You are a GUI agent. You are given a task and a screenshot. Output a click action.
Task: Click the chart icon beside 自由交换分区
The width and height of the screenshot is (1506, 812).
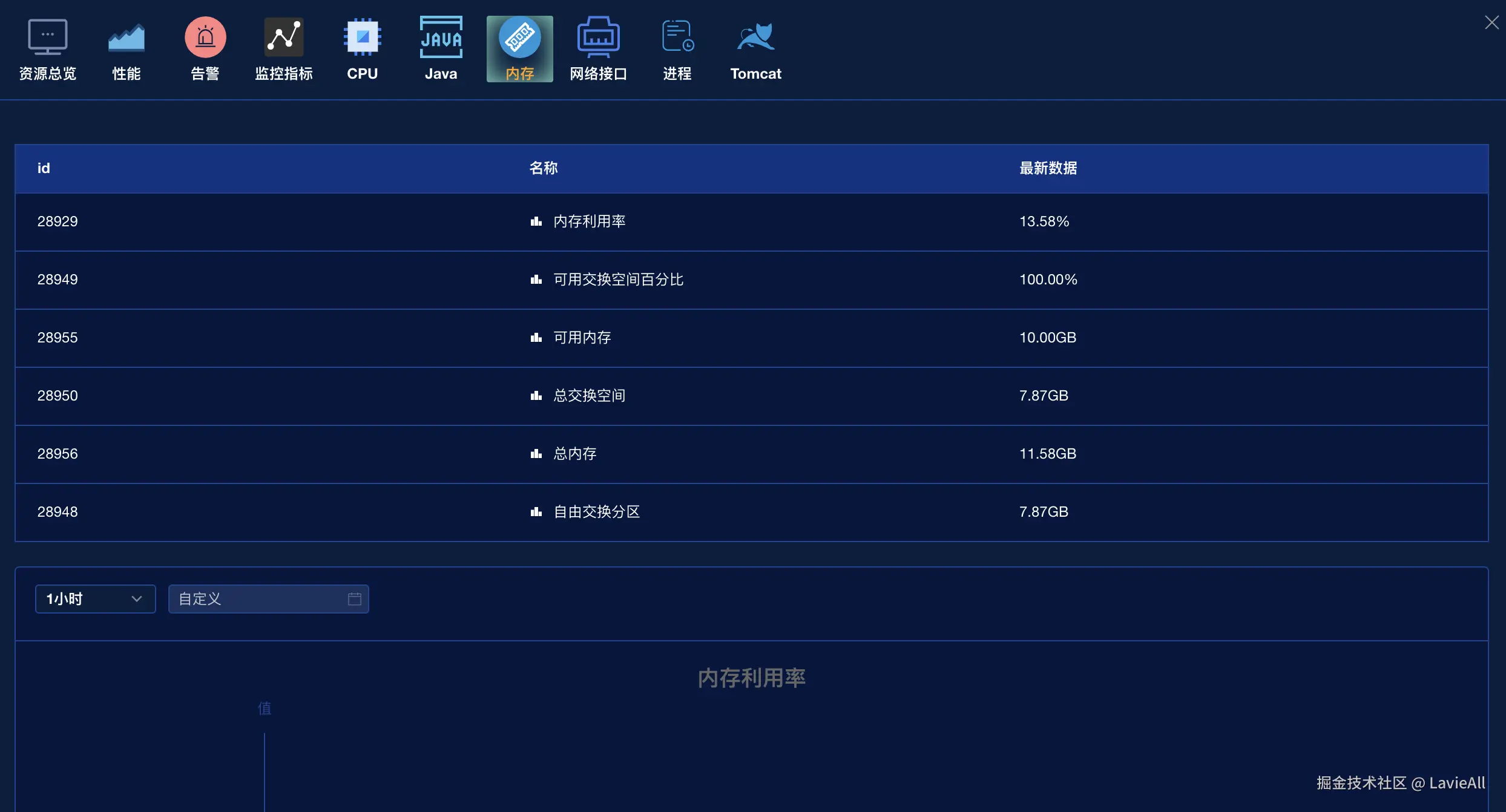pos(536,512)
